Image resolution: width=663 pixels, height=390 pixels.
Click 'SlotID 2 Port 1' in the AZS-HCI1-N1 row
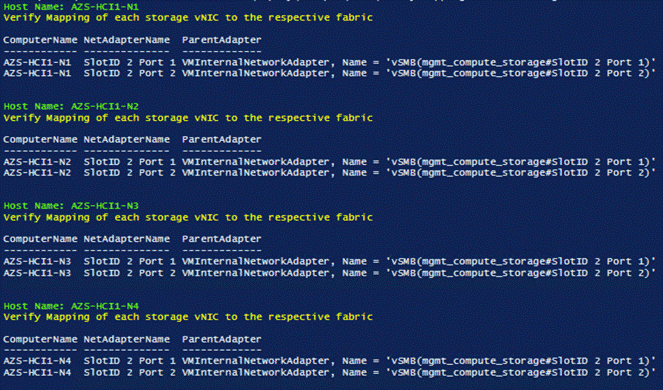click(129, 63)
